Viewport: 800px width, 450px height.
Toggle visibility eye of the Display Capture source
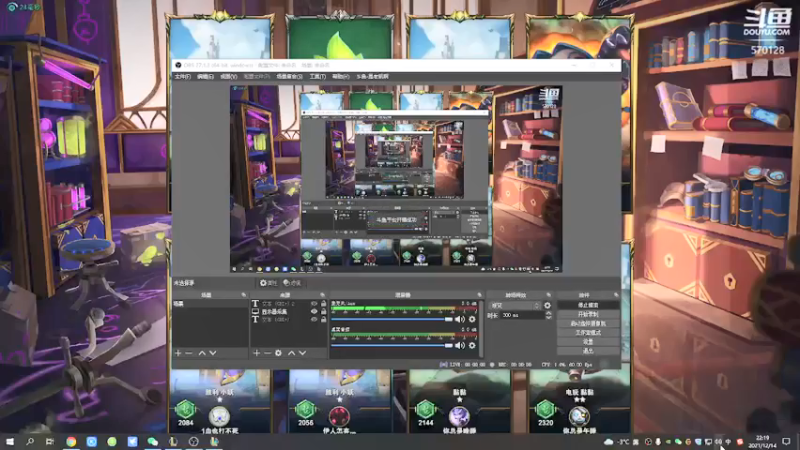pos(314,311)
